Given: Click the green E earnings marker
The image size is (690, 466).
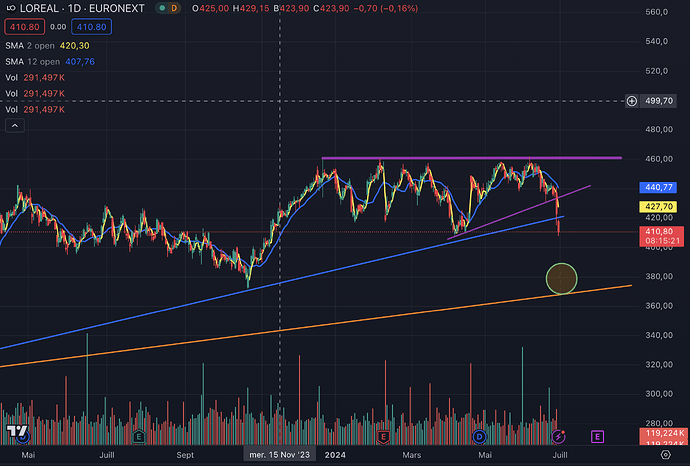Looking at the screenshot, I should pyautogui.click(x=139, y=437).
